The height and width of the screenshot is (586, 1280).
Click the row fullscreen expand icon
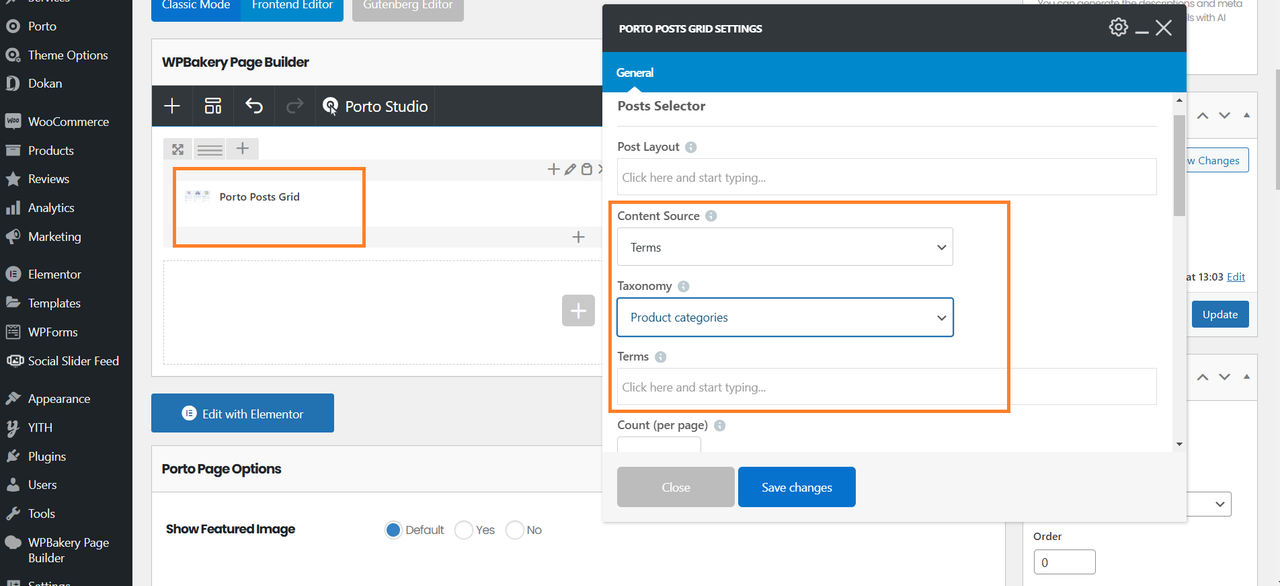(178, 149)
